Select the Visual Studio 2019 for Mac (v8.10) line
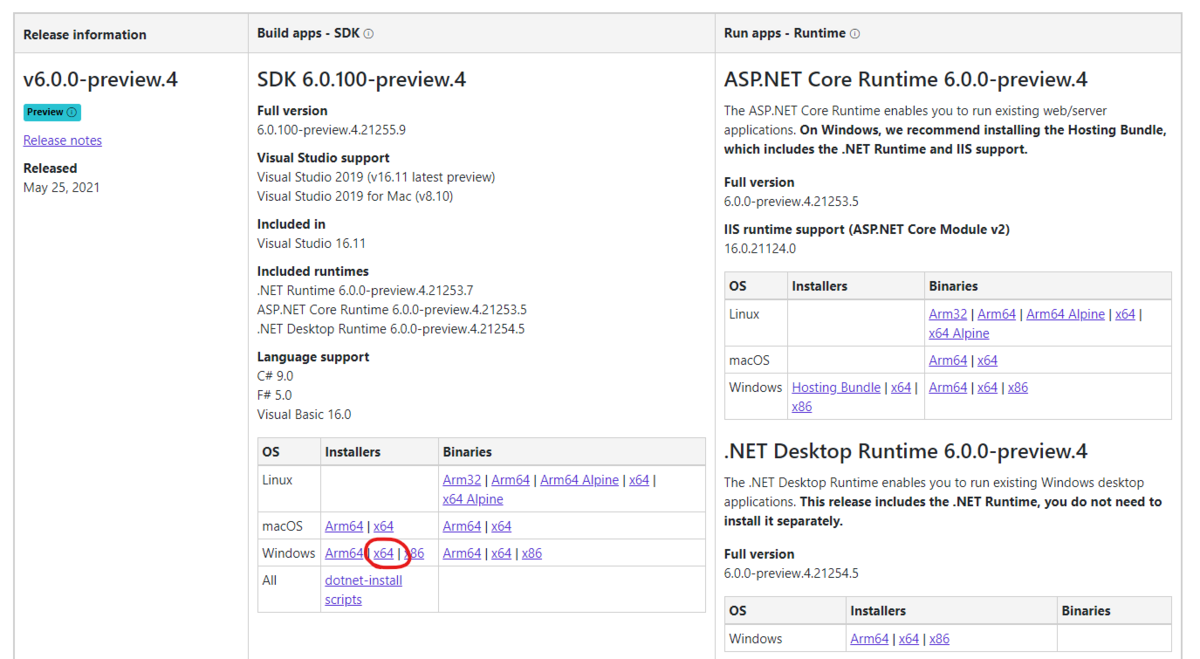Screen dimensions: 1200x659 [x=355, y=196]
